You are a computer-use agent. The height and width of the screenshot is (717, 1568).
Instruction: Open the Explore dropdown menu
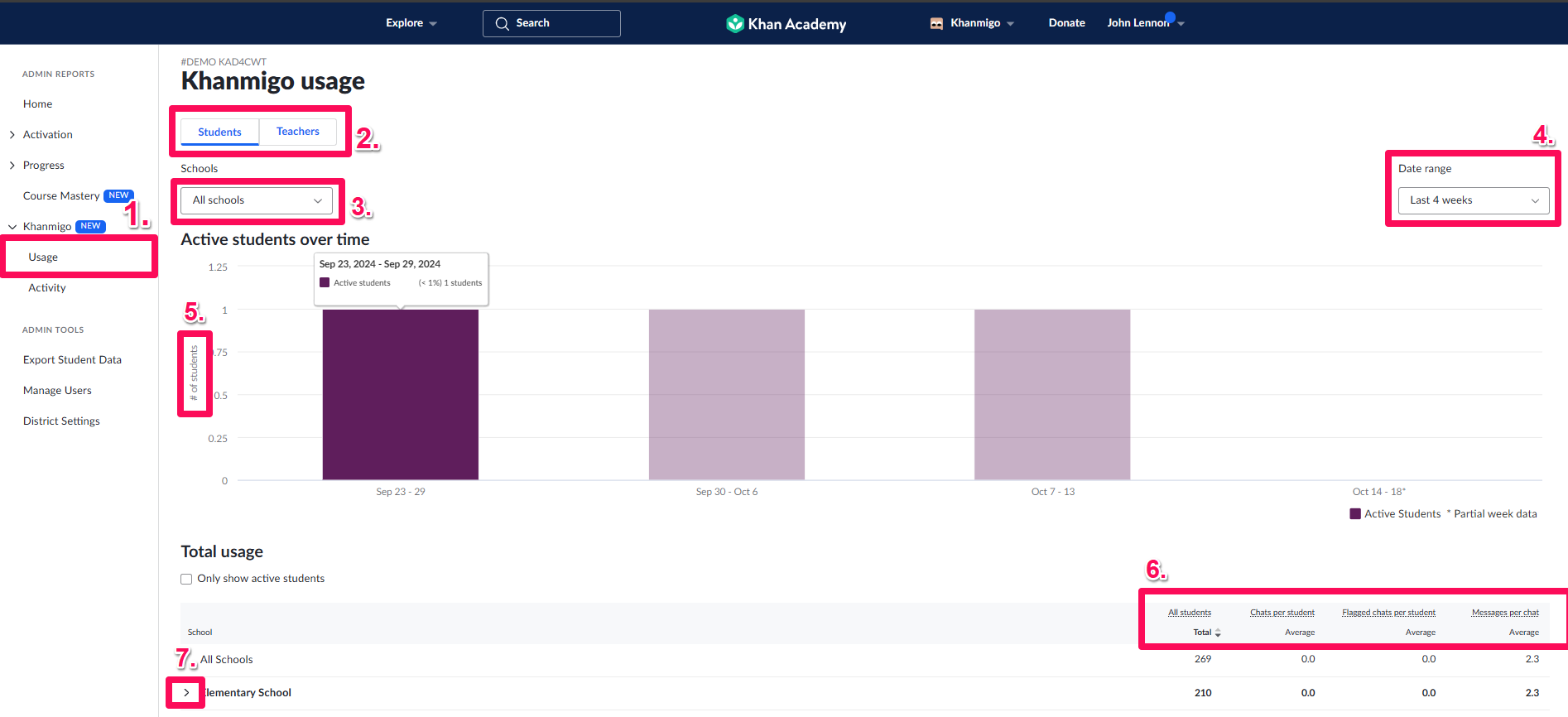coord(411,23)
